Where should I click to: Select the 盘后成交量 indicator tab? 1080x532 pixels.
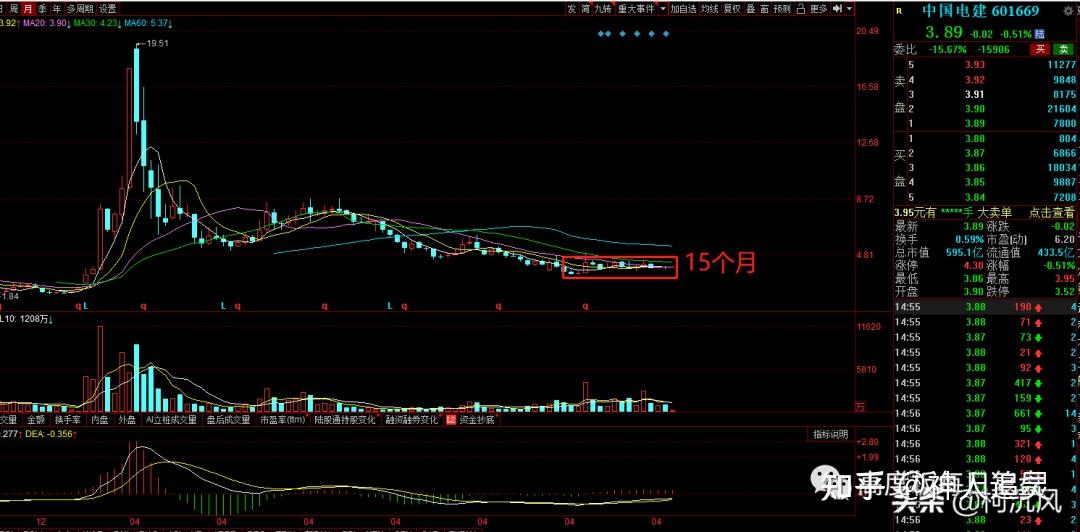pyautogui.click(x=228, y=419)
